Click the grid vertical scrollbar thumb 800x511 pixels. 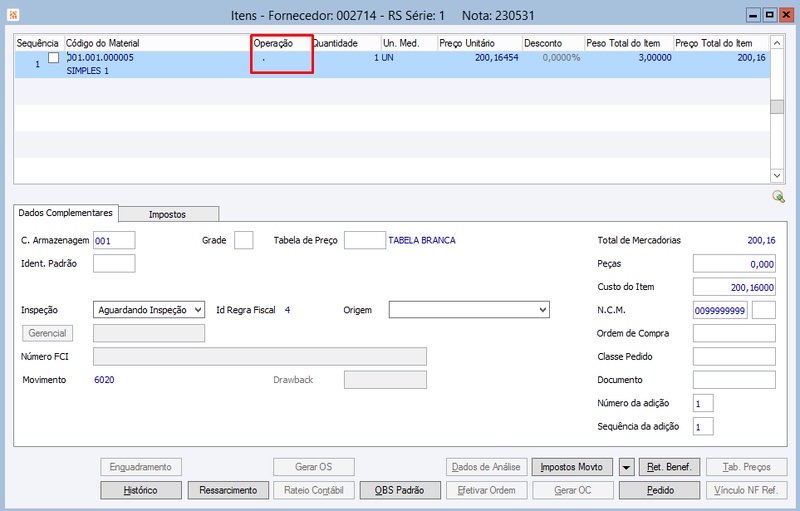click(x=777, y=107)
